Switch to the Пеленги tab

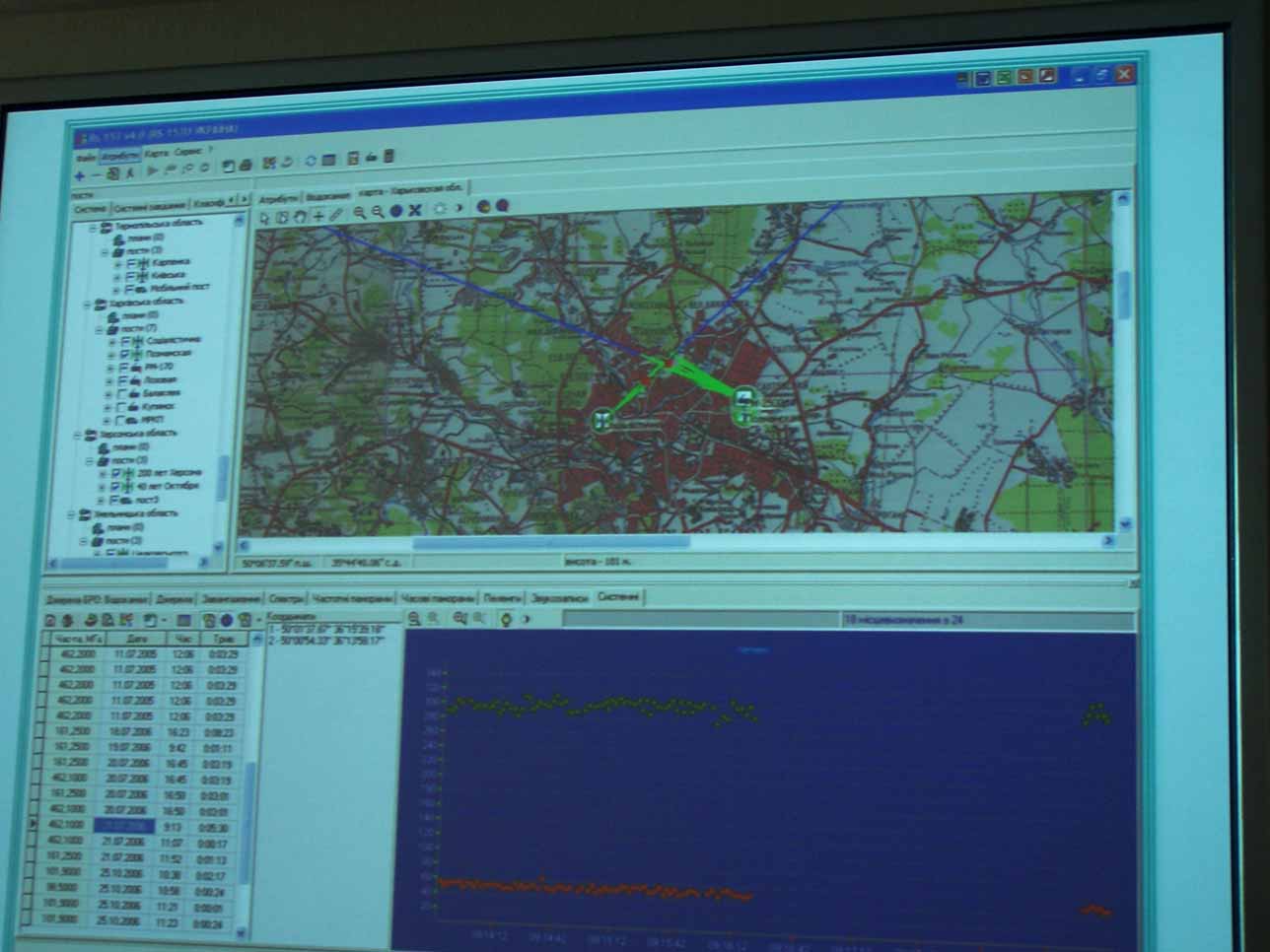tap(502, 598)
